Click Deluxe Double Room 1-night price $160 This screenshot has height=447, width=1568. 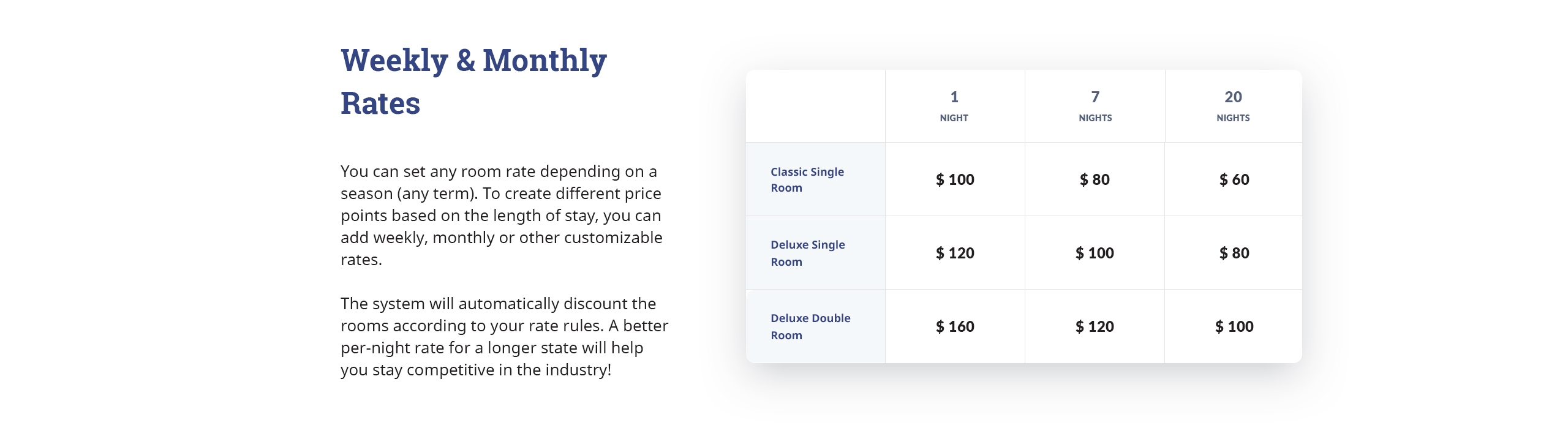pyautogui.click(x=955, y=326)
